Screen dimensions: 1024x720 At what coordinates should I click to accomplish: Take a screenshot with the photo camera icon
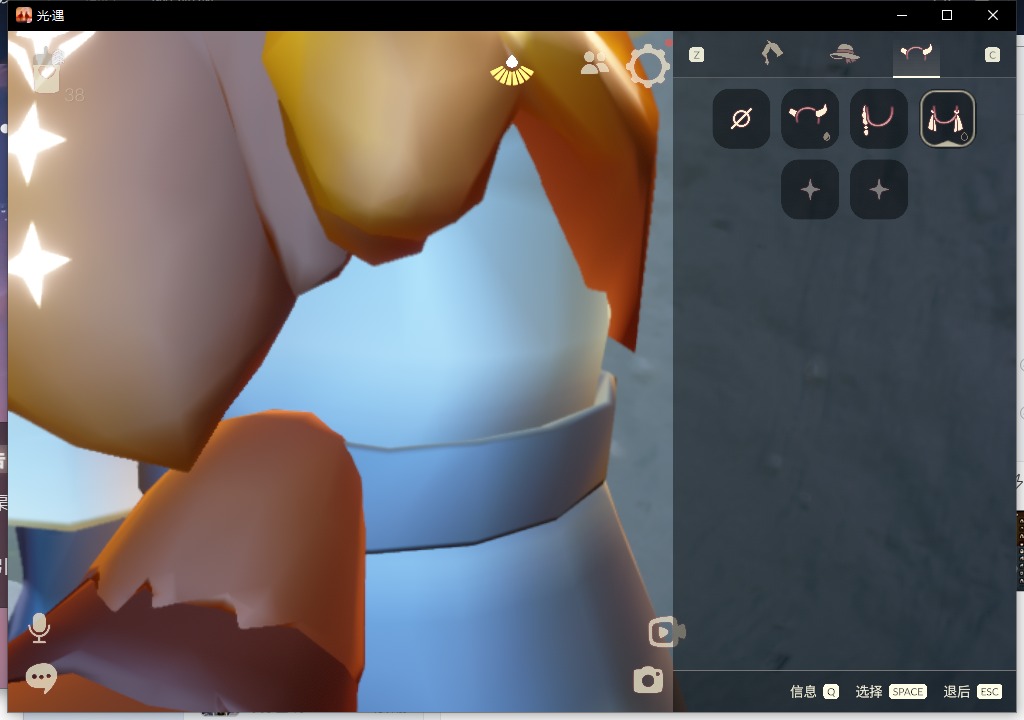[648, 680]
